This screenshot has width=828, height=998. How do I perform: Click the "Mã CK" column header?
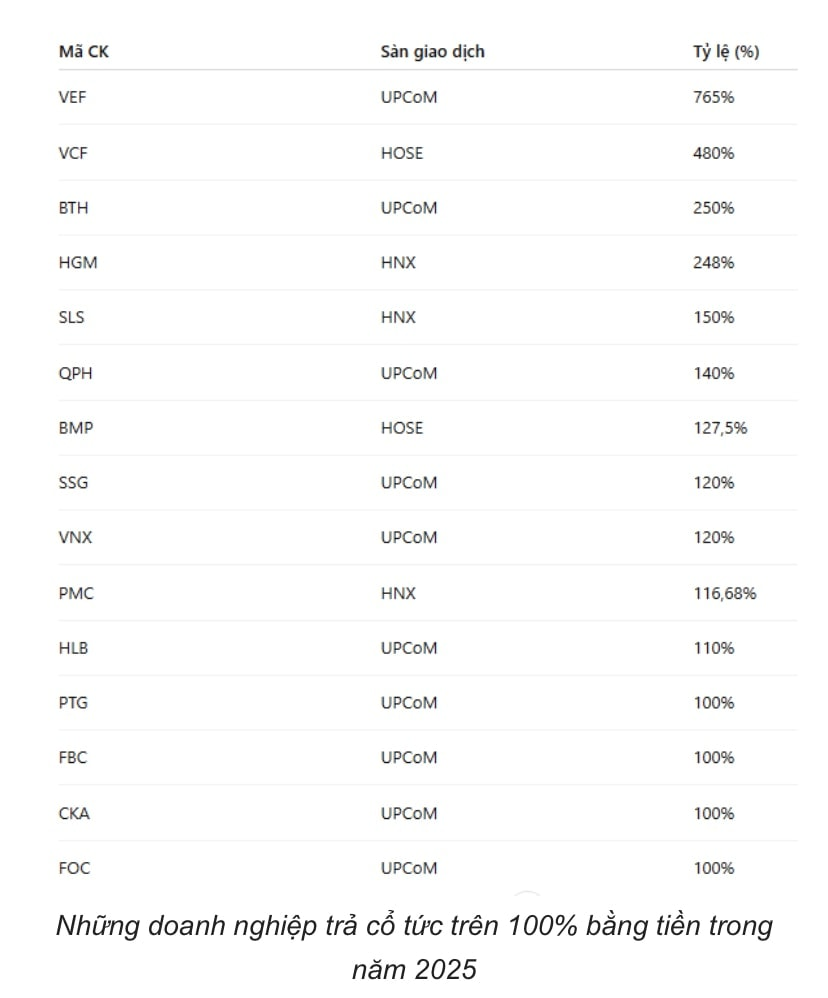[84, 52]
